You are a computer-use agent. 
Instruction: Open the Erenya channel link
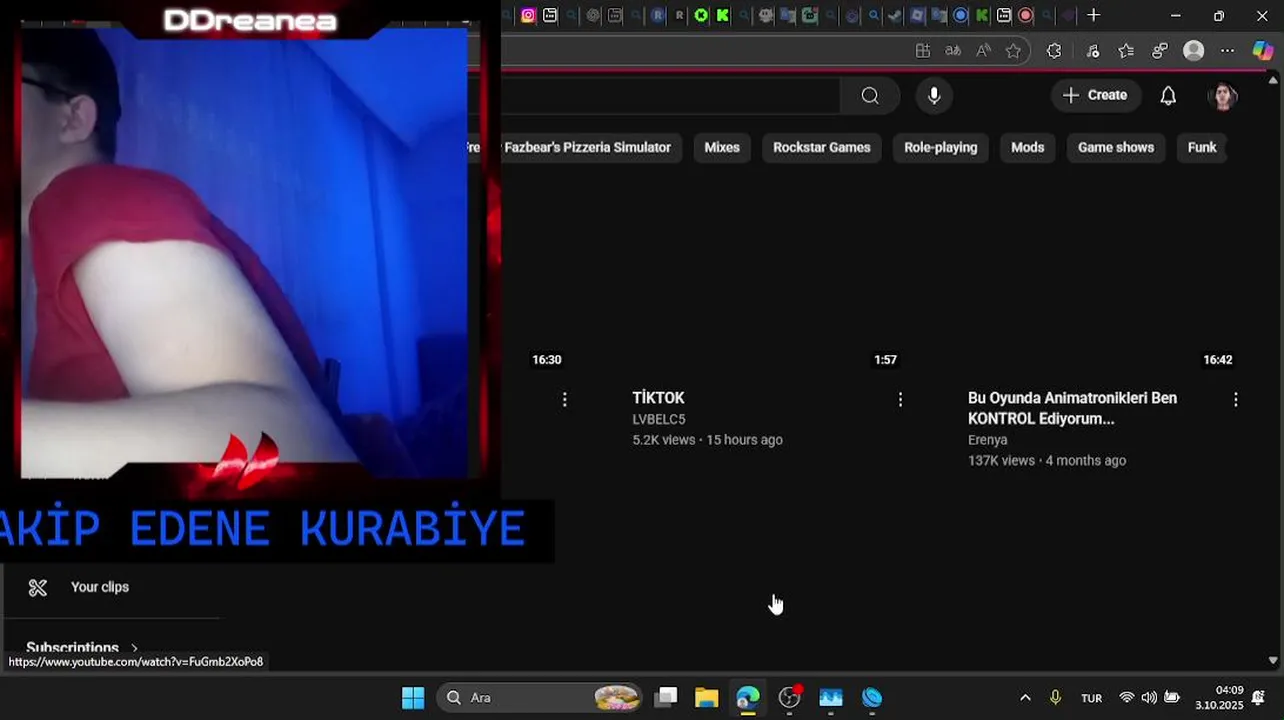[x=987, y=440]
